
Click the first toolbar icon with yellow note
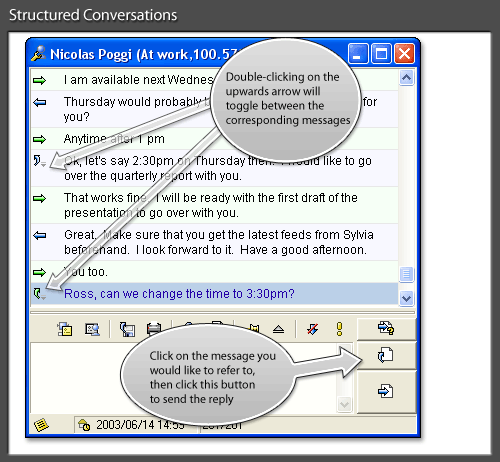tap(65, 329)
